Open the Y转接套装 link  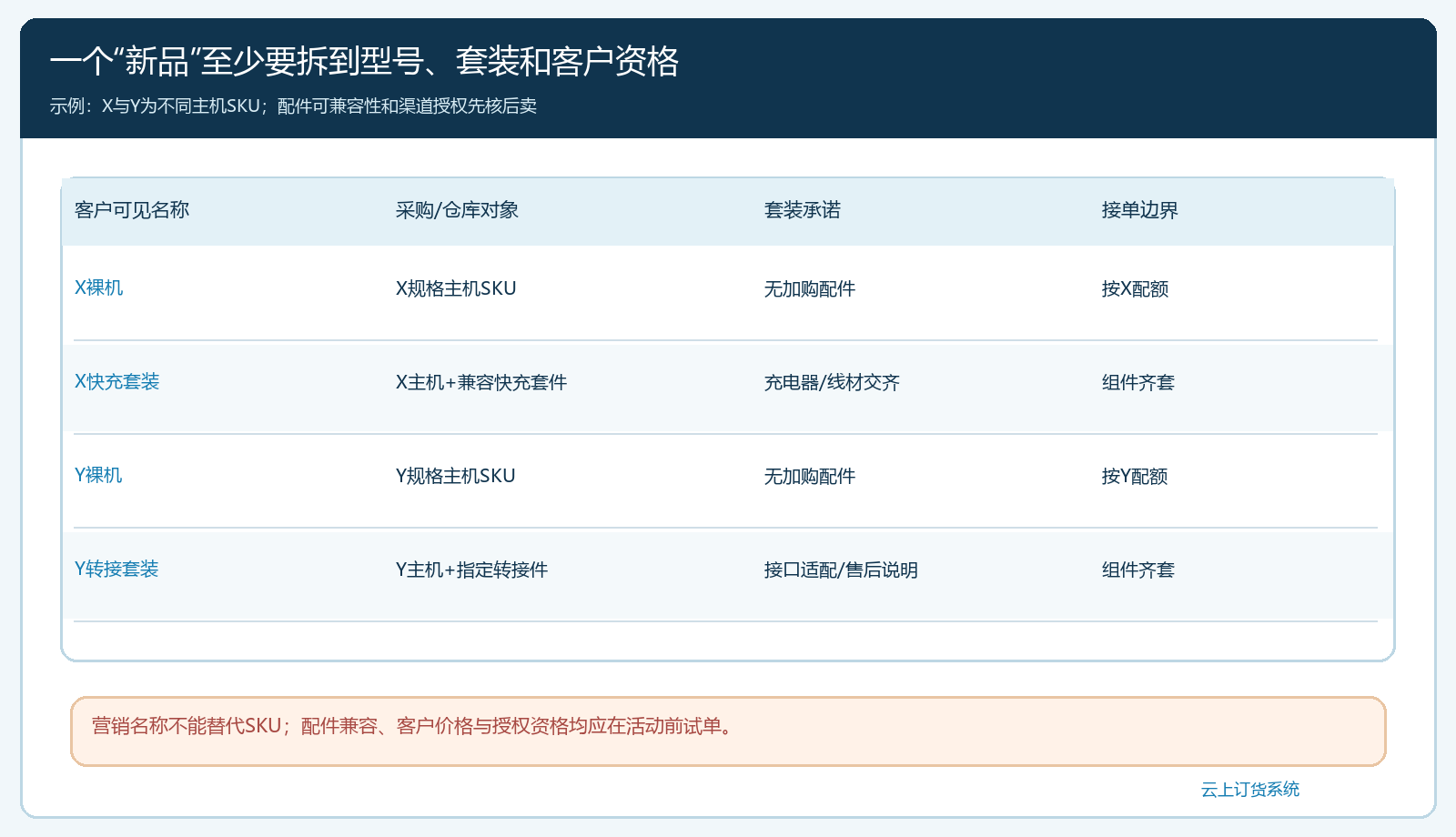(116, 569)
